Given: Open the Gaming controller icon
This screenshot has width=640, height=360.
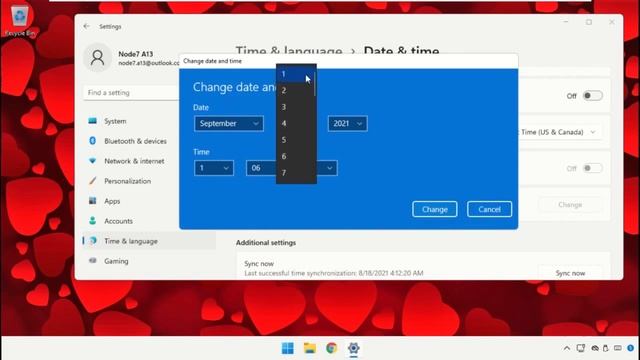Looking at the screenshot, I should click(93, 260).
